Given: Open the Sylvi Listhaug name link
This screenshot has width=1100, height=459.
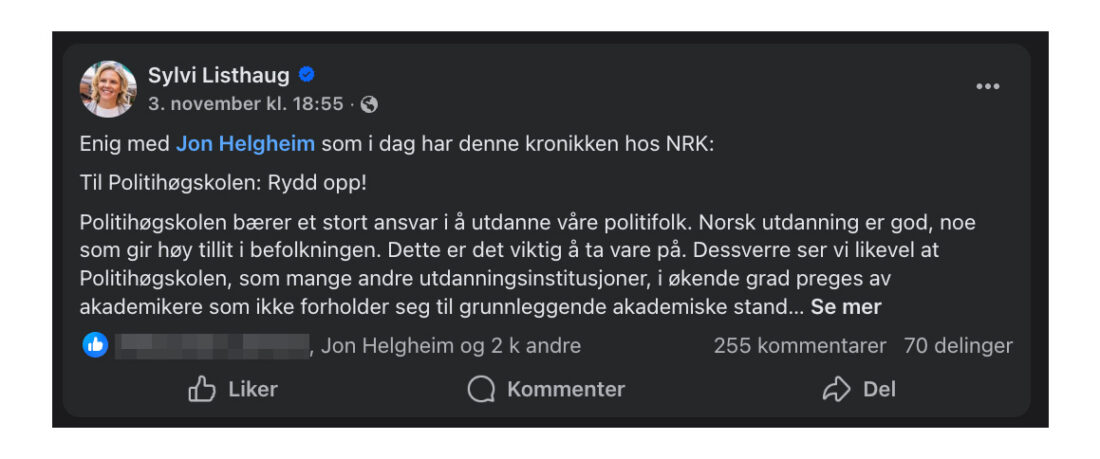Looking at the screenshot, I should (x=218, y=75).
